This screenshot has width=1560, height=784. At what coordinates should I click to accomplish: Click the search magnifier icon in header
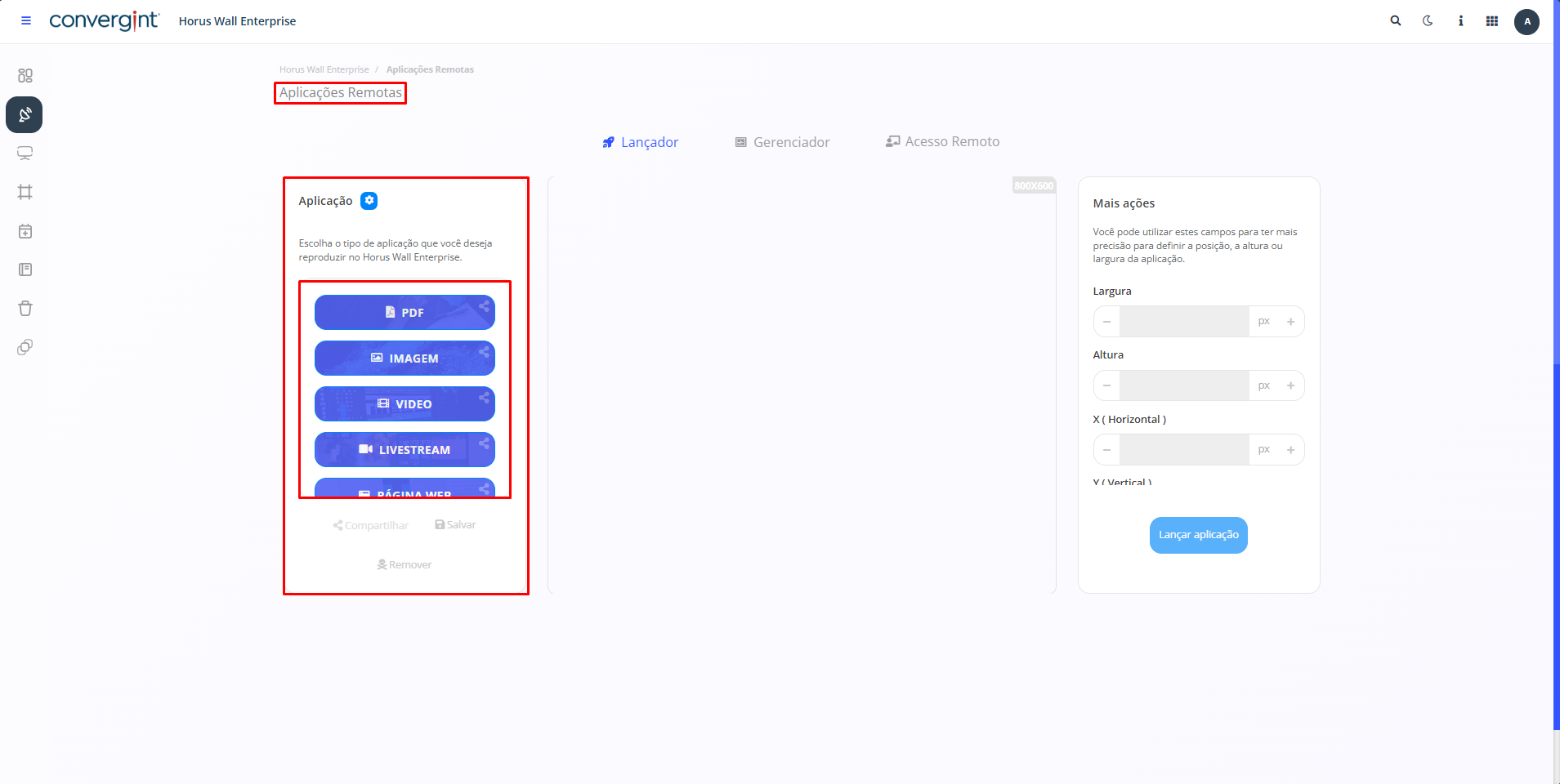1396,21
